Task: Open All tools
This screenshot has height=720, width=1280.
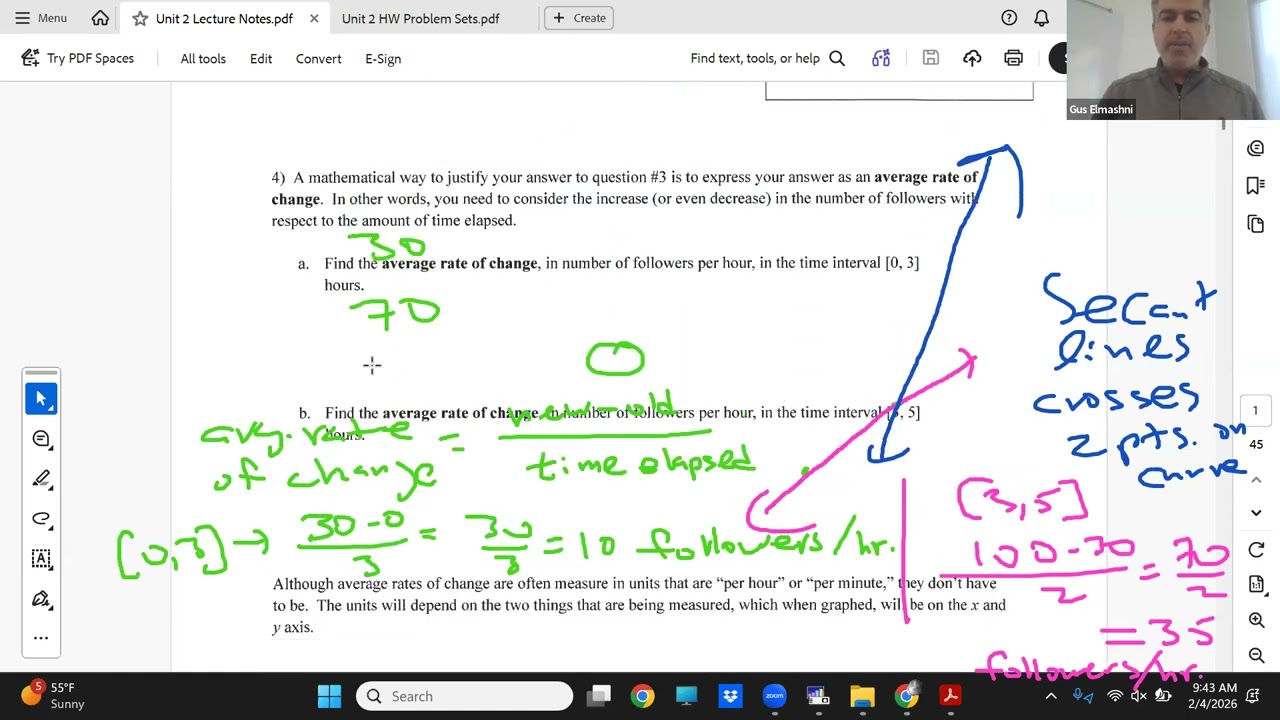Action: 203,58
